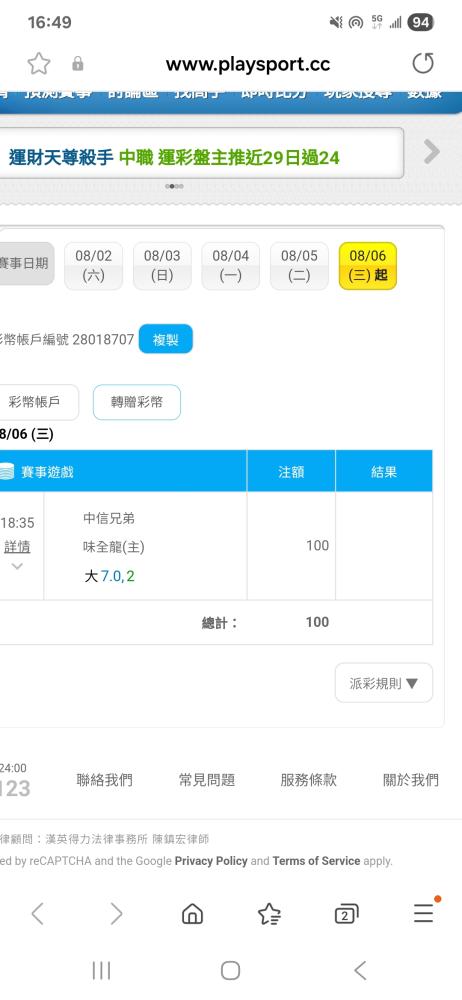Open the browser hamburger menu
462x1000 pixels.
point(424,913)
